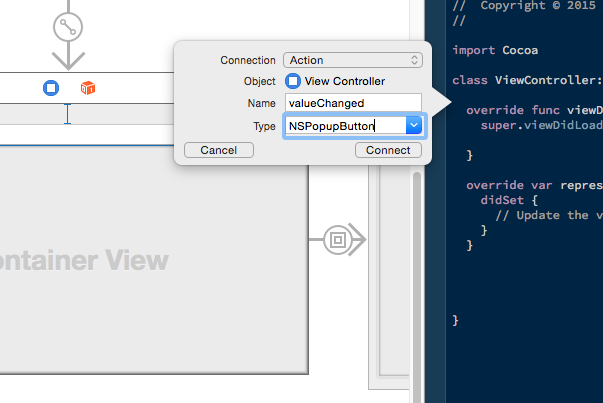Click the downward segue arrowhead above the scene
This screenshot has height=403, width=603.
(x=68, y=58)
